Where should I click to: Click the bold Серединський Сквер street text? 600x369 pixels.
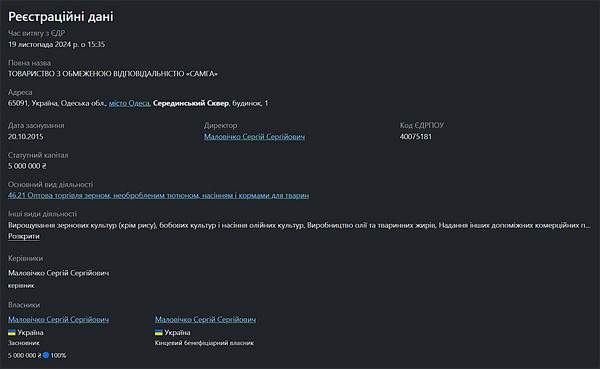click(191, 103)
